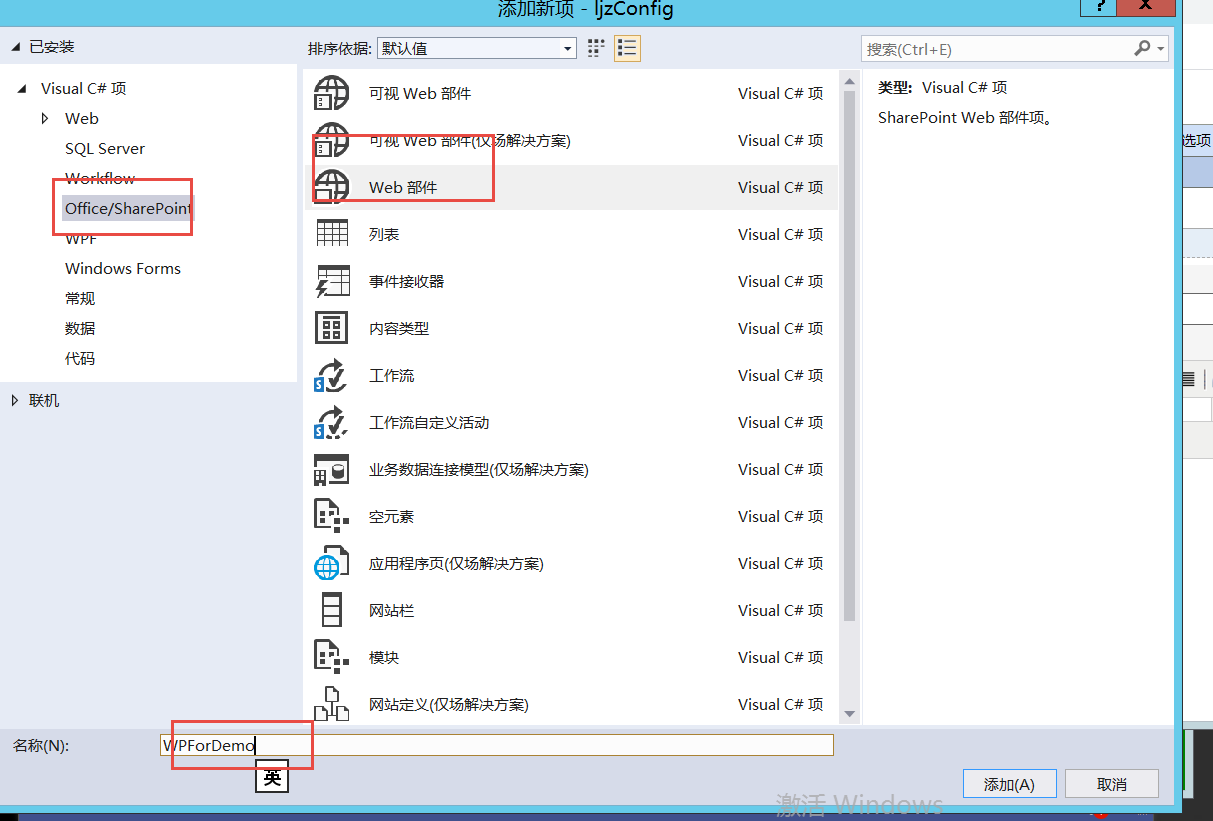Screen dimensions: 1213x821
Task: Select the Web 部件 globe icon
Action: tap(332, 187)
